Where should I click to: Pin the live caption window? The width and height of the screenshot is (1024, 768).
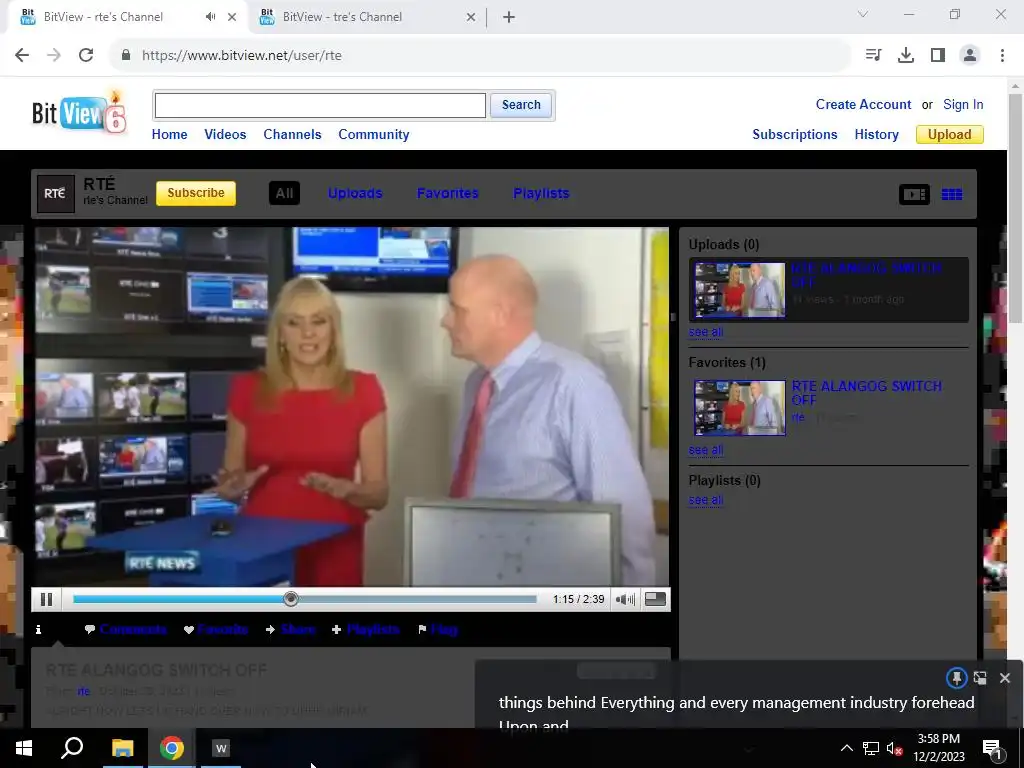pos(956,678)
